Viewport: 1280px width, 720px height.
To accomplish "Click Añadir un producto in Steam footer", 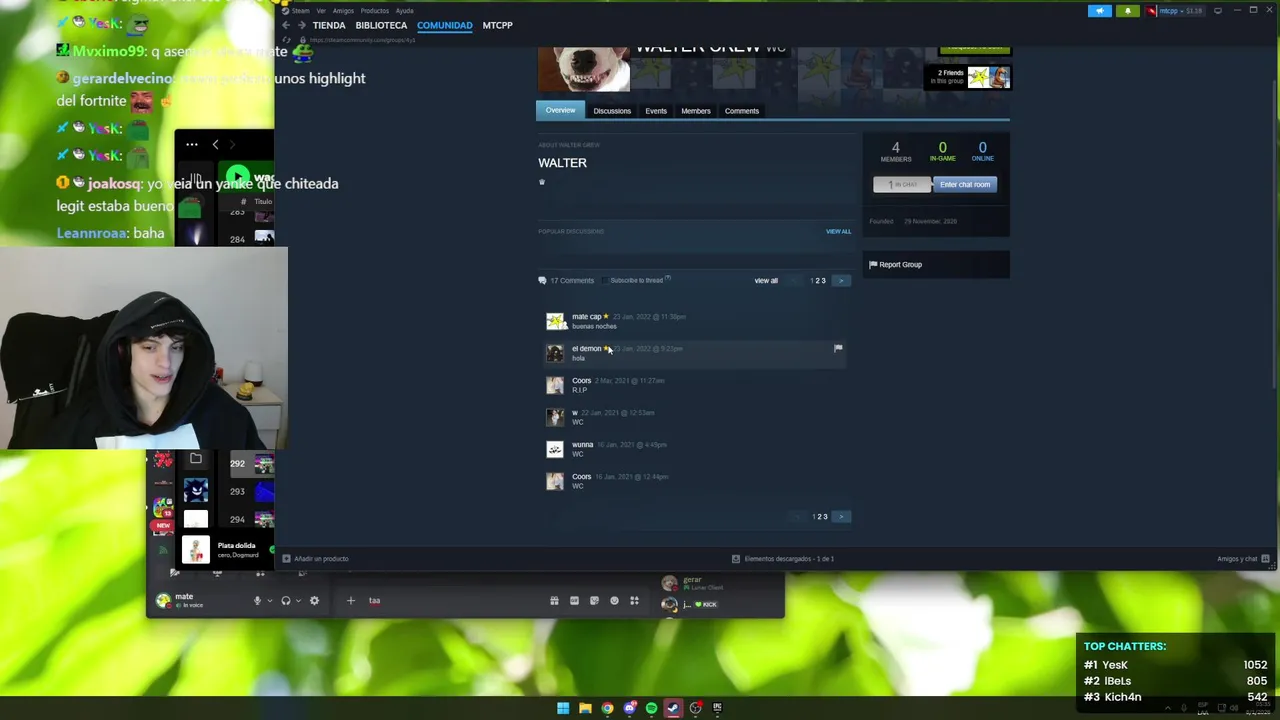I will tap(316, 559).
